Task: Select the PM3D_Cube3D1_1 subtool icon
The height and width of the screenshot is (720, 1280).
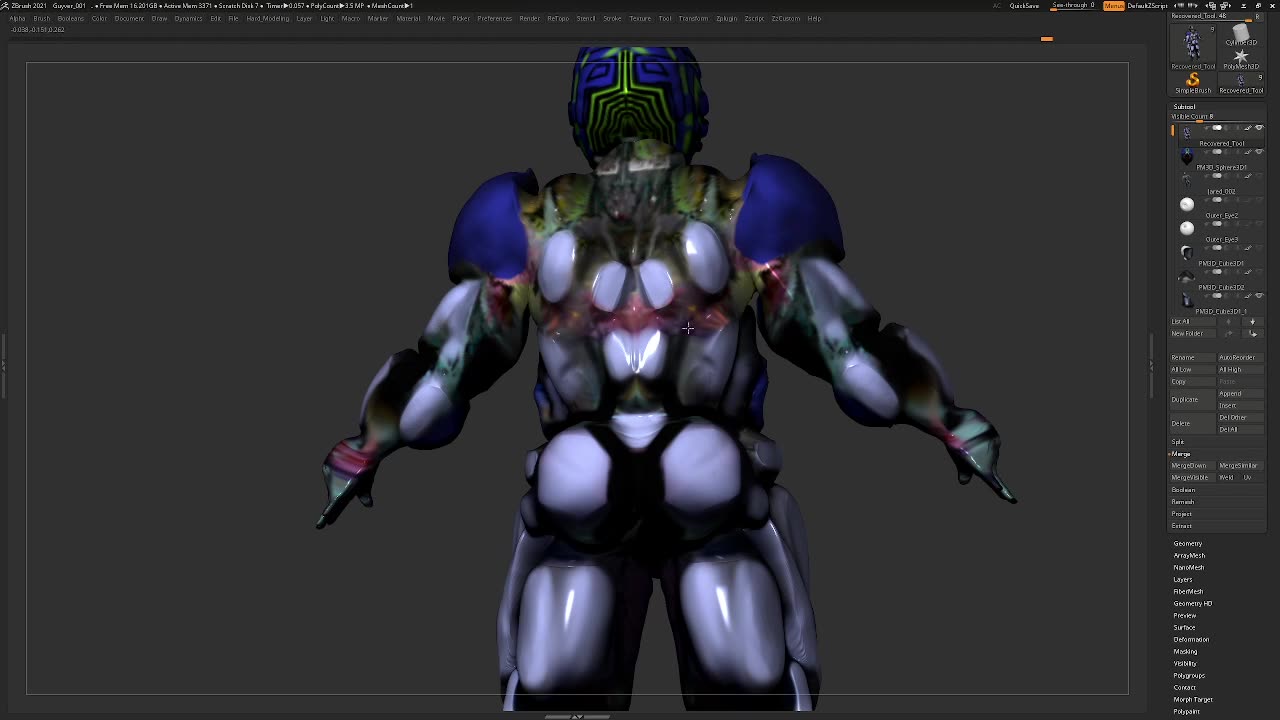Action: tap(1187, 299)
